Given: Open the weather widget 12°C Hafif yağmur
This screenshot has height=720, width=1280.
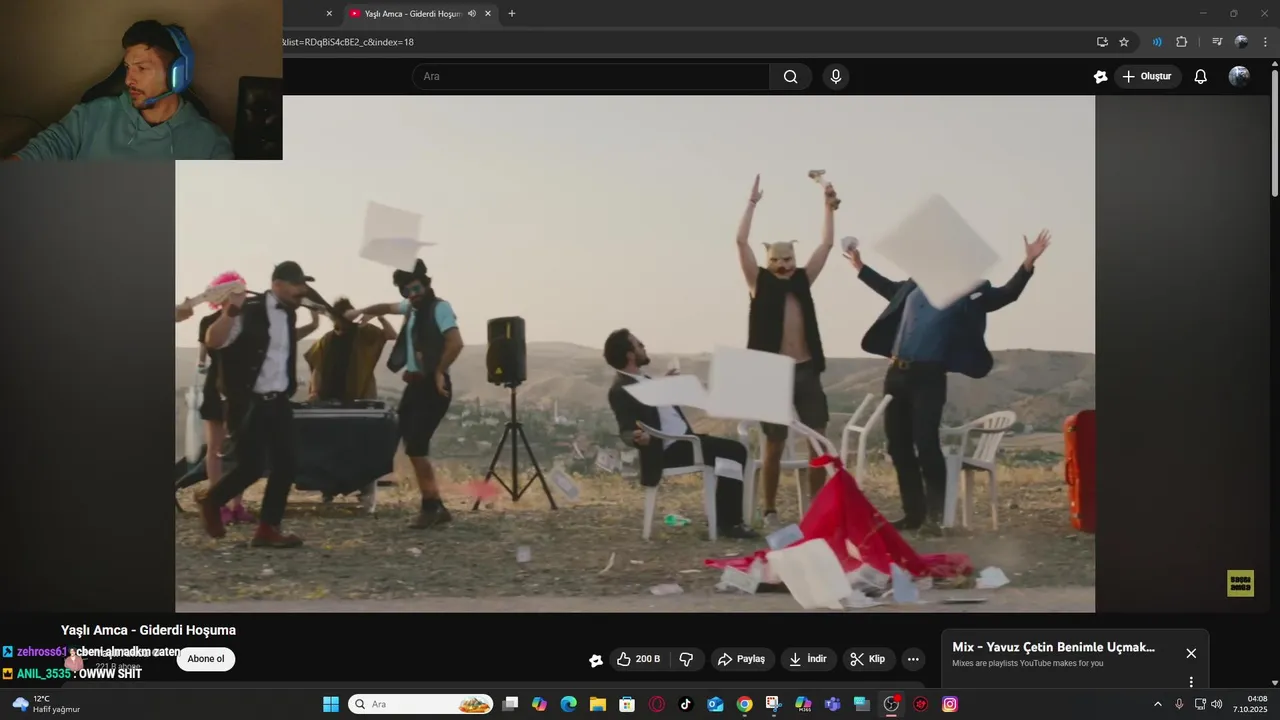Looking at the screenshot, I should point(46,704).
